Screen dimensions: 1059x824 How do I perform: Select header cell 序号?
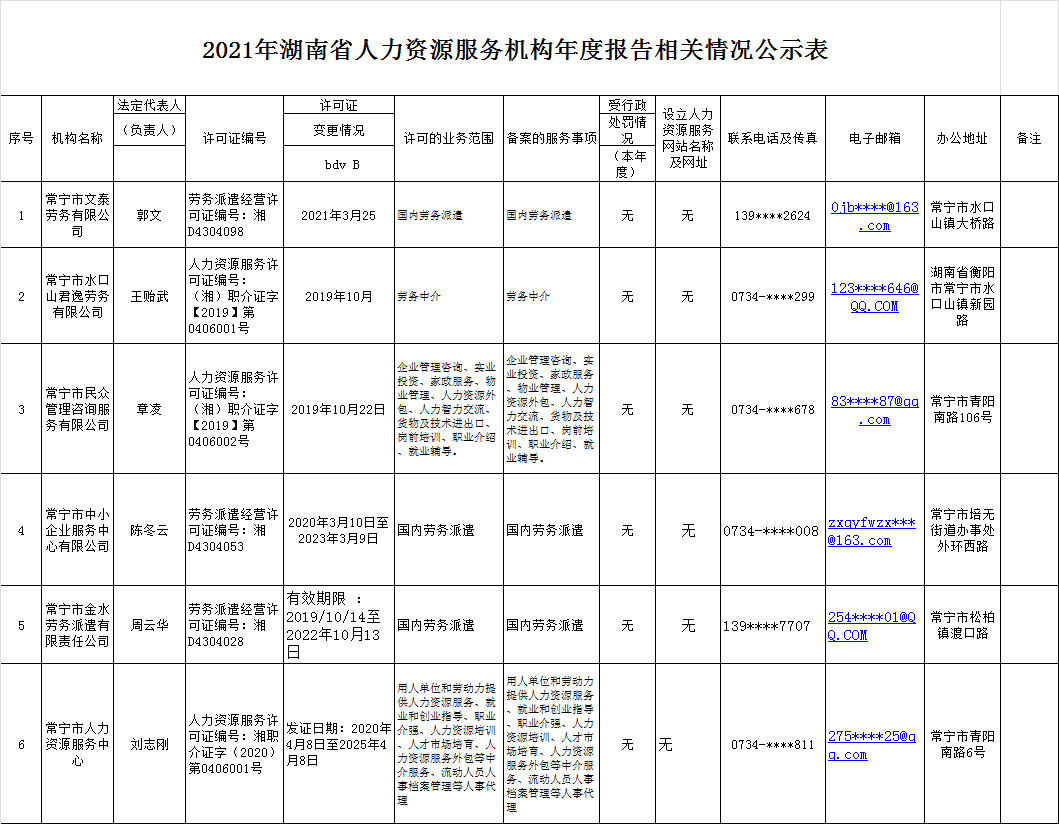(x=21, y=138)
